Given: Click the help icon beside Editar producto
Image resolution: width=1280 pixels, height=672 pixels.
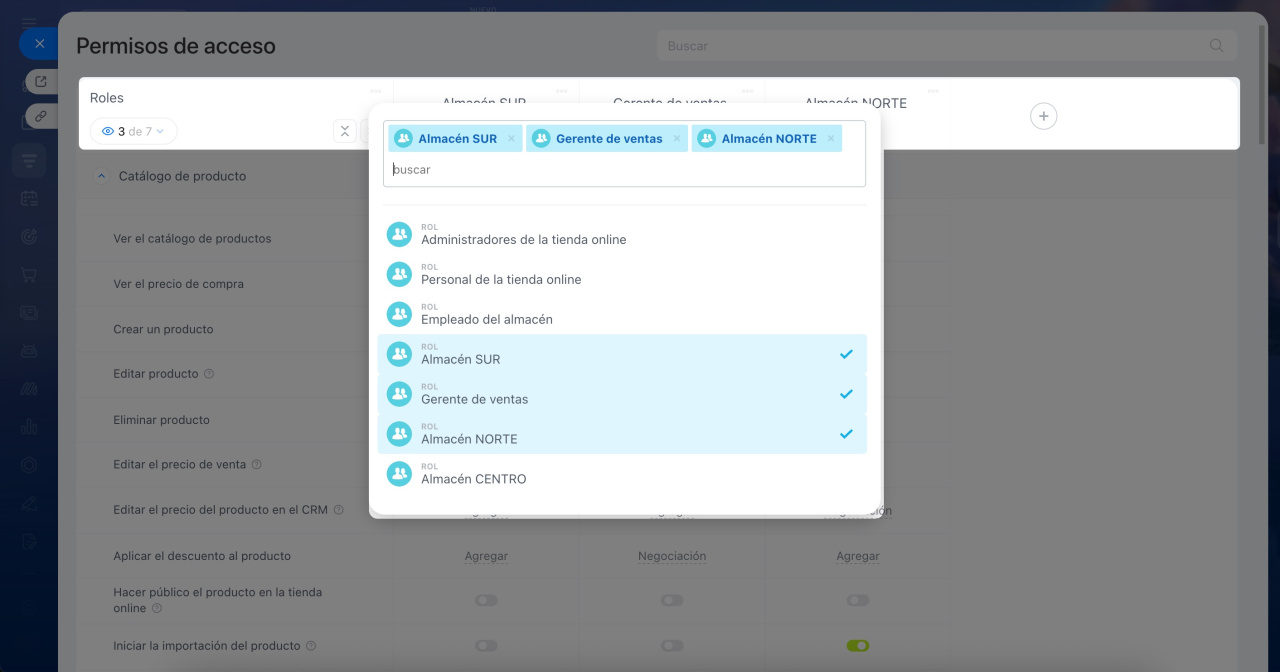Looking at the screenshot, I should 209,374.
